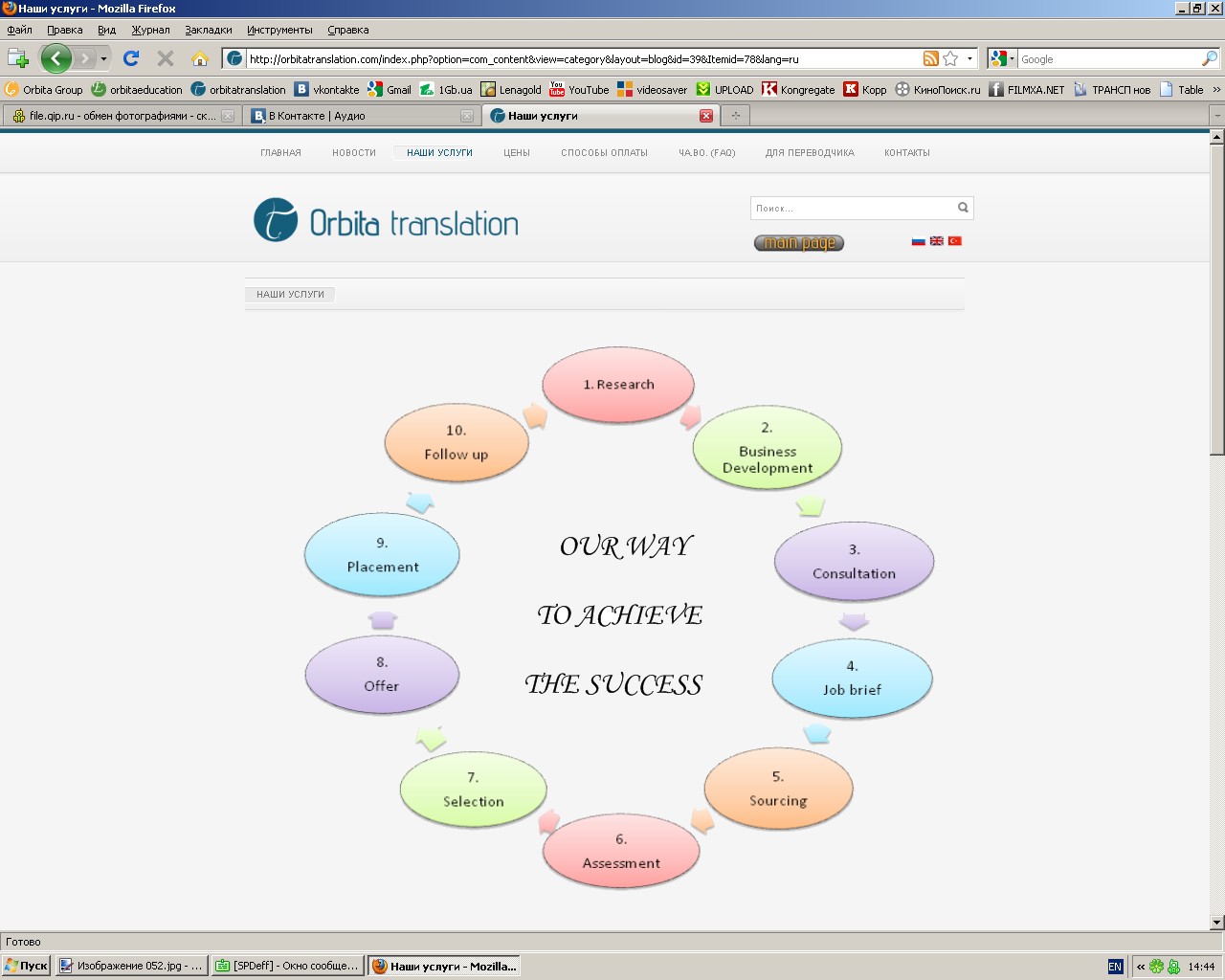This screenshot has width=1225, height=980.
Task: Open the Инструменты menu
Action: click(x=279, y=30)
